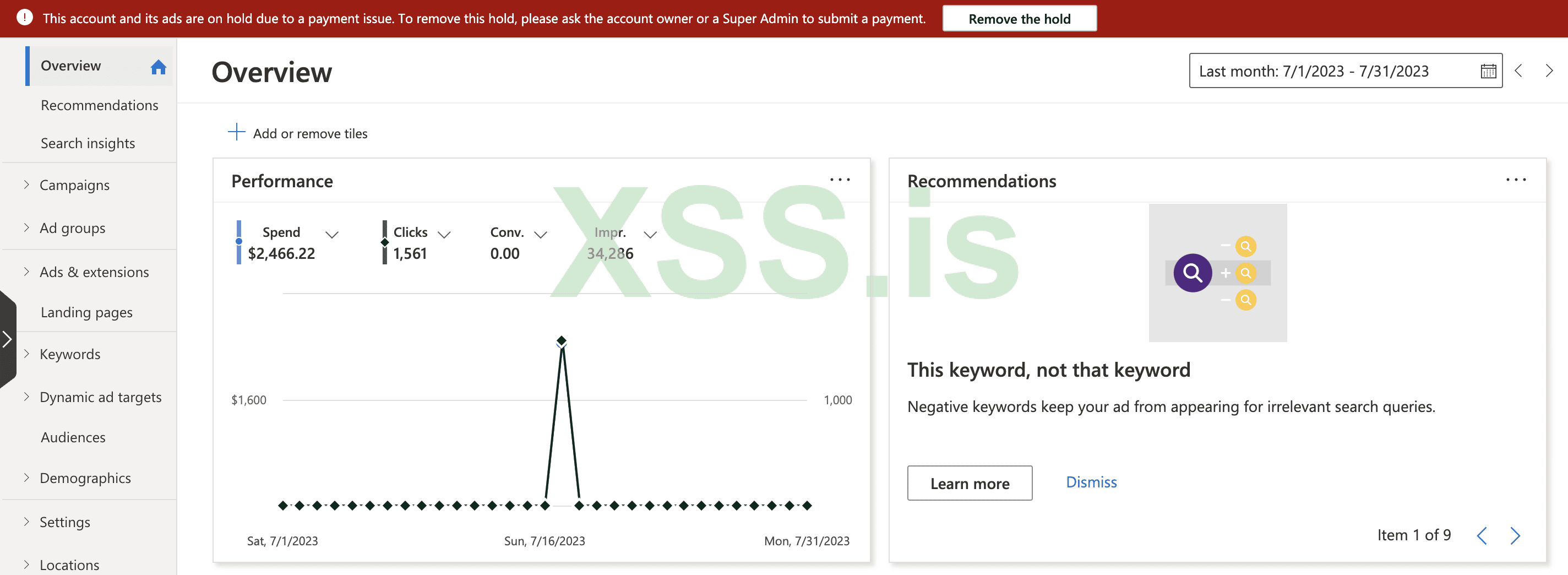Expand the Campaigns navigation section
The image size is (1568, 575).
click(26, 185)
